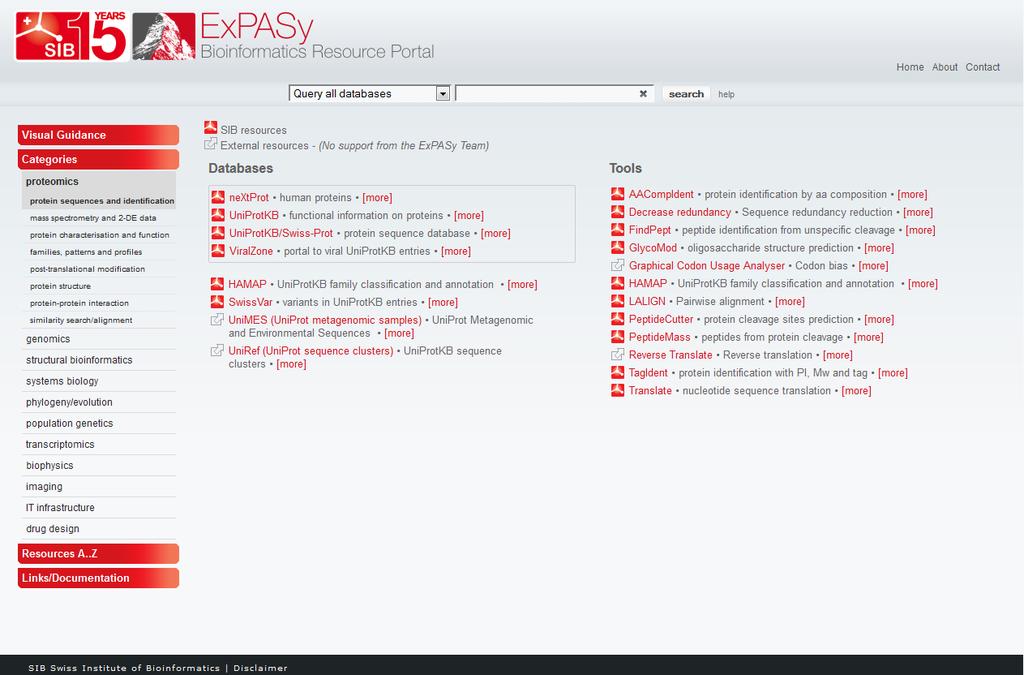Select protein characterisation and function
The image size is (1024, 675).
click(99, 235)
